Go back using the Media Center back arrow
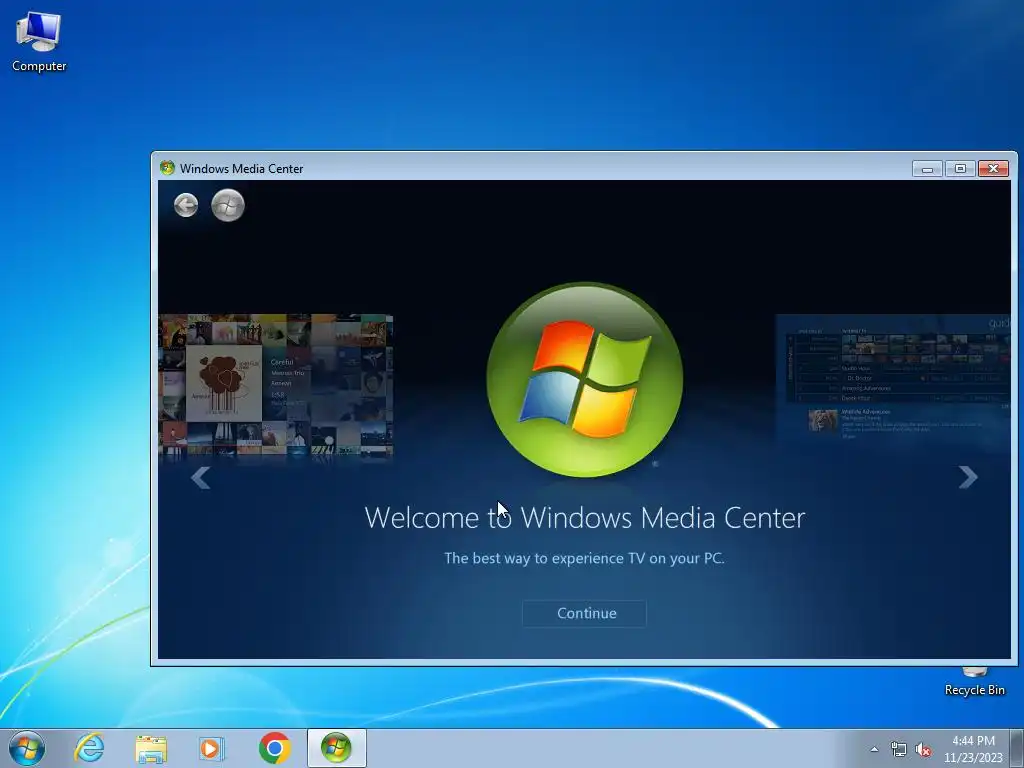 pyautogui.click(x=186, y=205)
